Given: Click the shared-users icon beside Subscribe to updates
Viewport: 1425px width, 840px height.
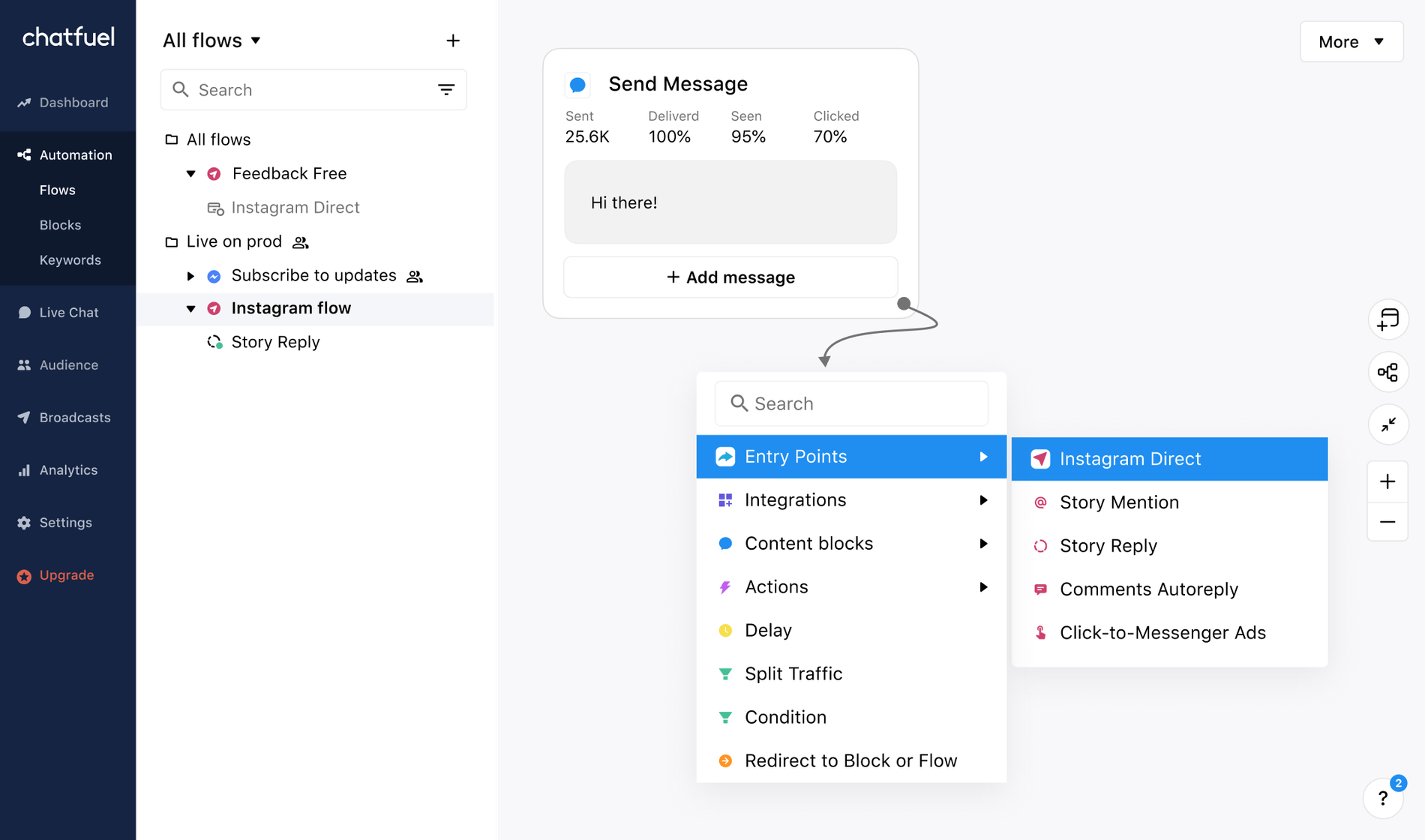Looking at the screenshot, I should (415, 277).
